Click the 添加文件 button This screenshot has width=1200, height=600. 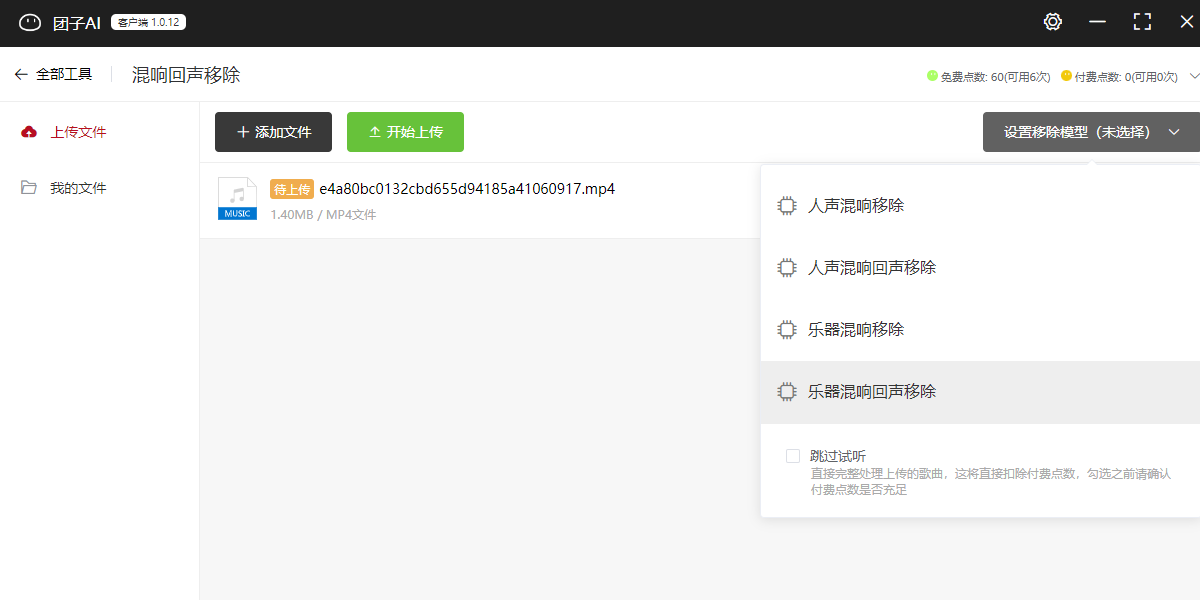[x=273, y=132]
